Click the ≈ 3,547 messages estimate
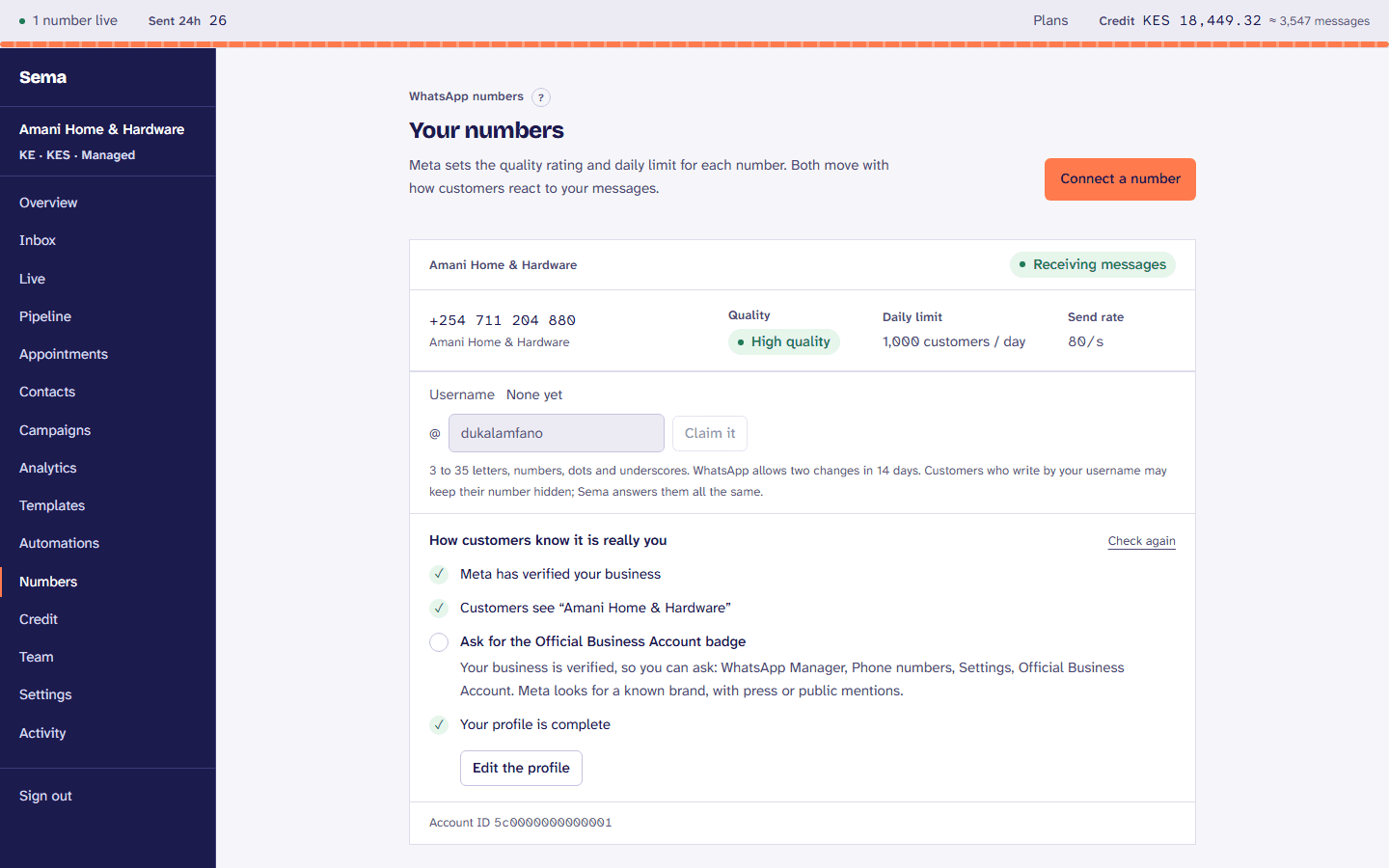 point(1319,21)
